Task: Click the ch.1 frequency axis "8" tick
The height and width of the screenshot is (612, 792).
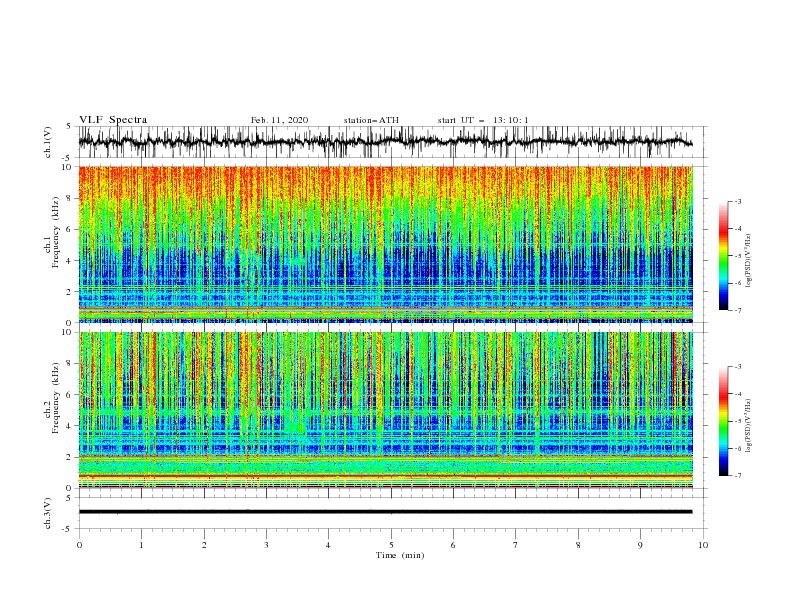Action: (69, 198)
